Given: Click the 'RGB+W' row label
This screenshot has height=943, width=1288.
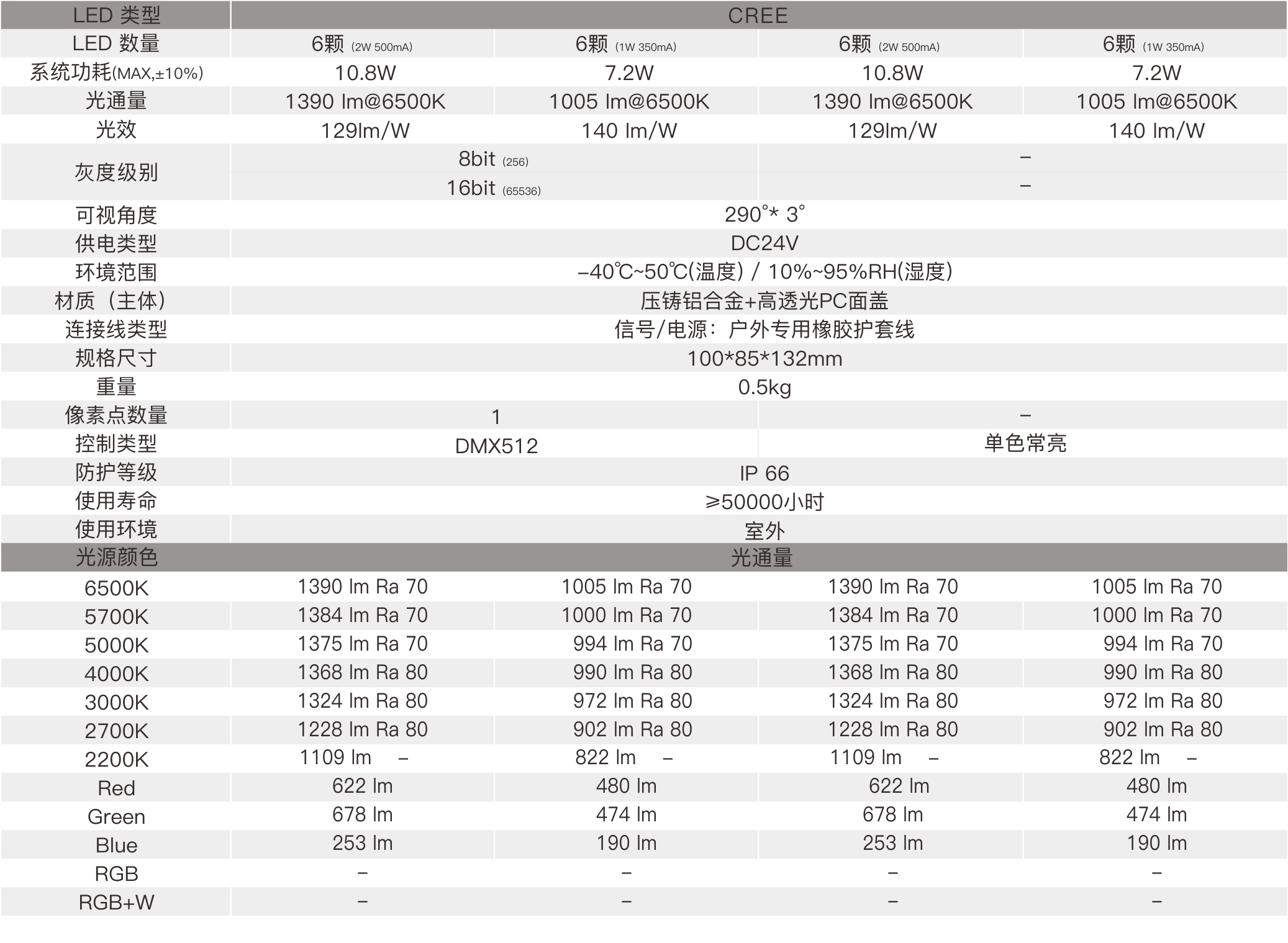Looking at the screenshot, I should 116,901.
